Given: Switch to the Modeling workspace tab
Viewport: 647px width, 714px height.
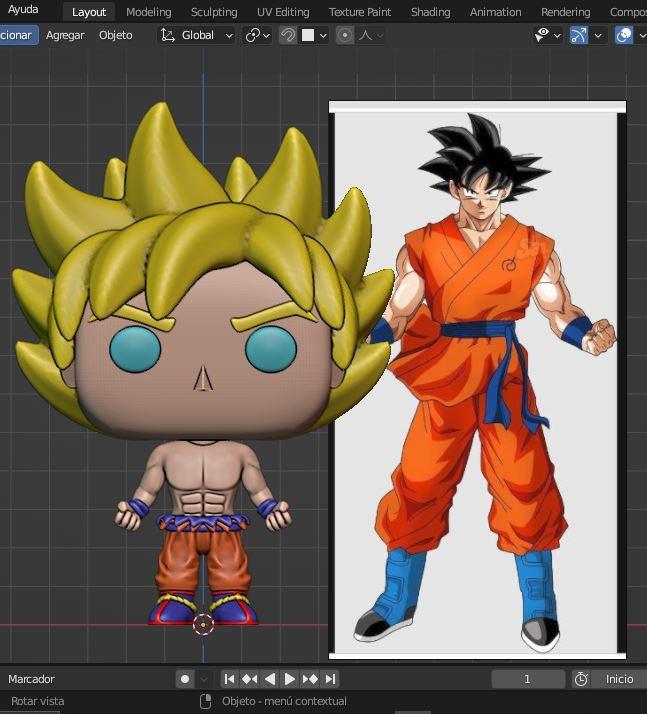Looking at the screenshot, I should 148,12.
